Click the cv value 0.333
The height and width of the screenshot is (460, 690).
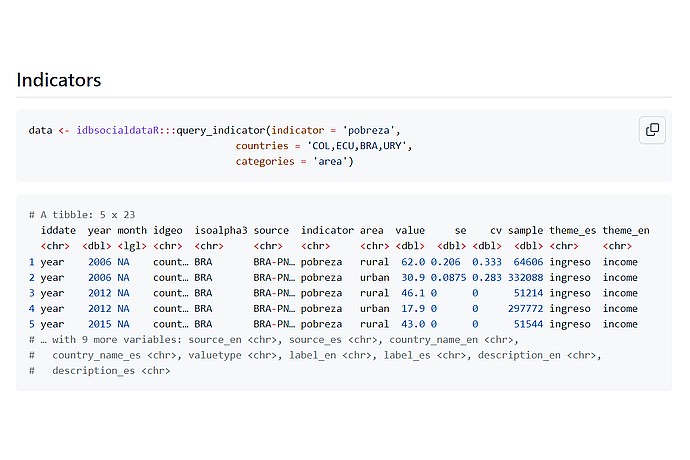[x=487, y=262]
